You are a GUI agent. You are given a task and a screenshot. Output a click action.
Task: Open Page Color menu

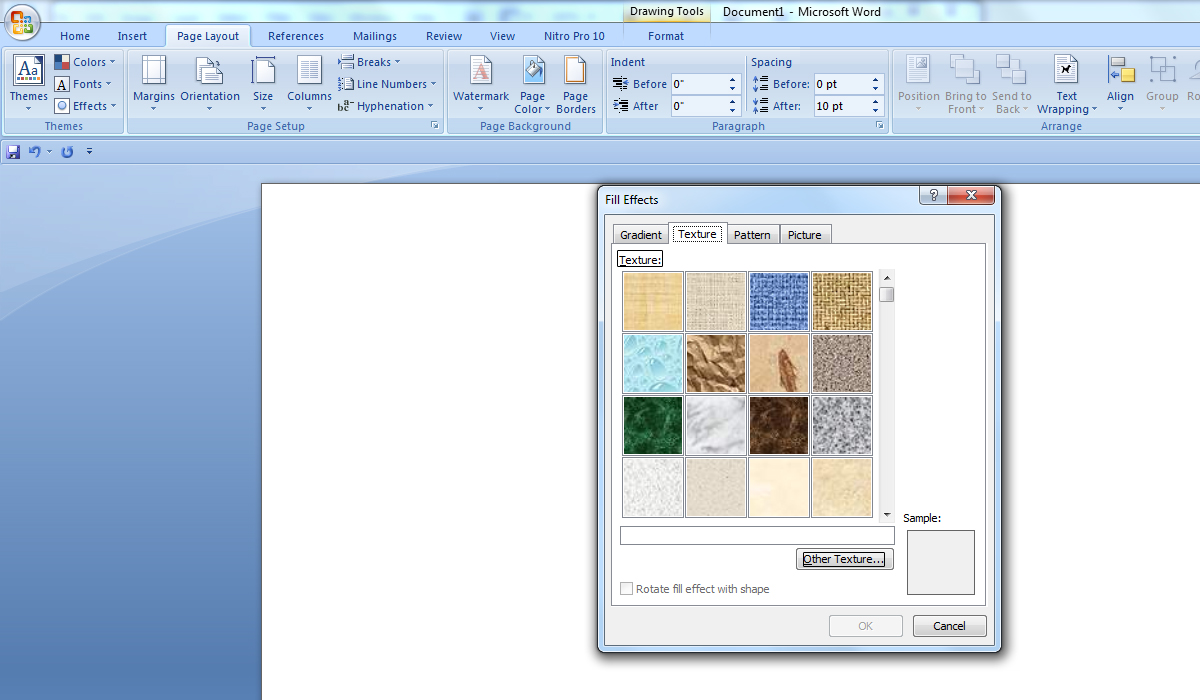(x=532, y=84)
